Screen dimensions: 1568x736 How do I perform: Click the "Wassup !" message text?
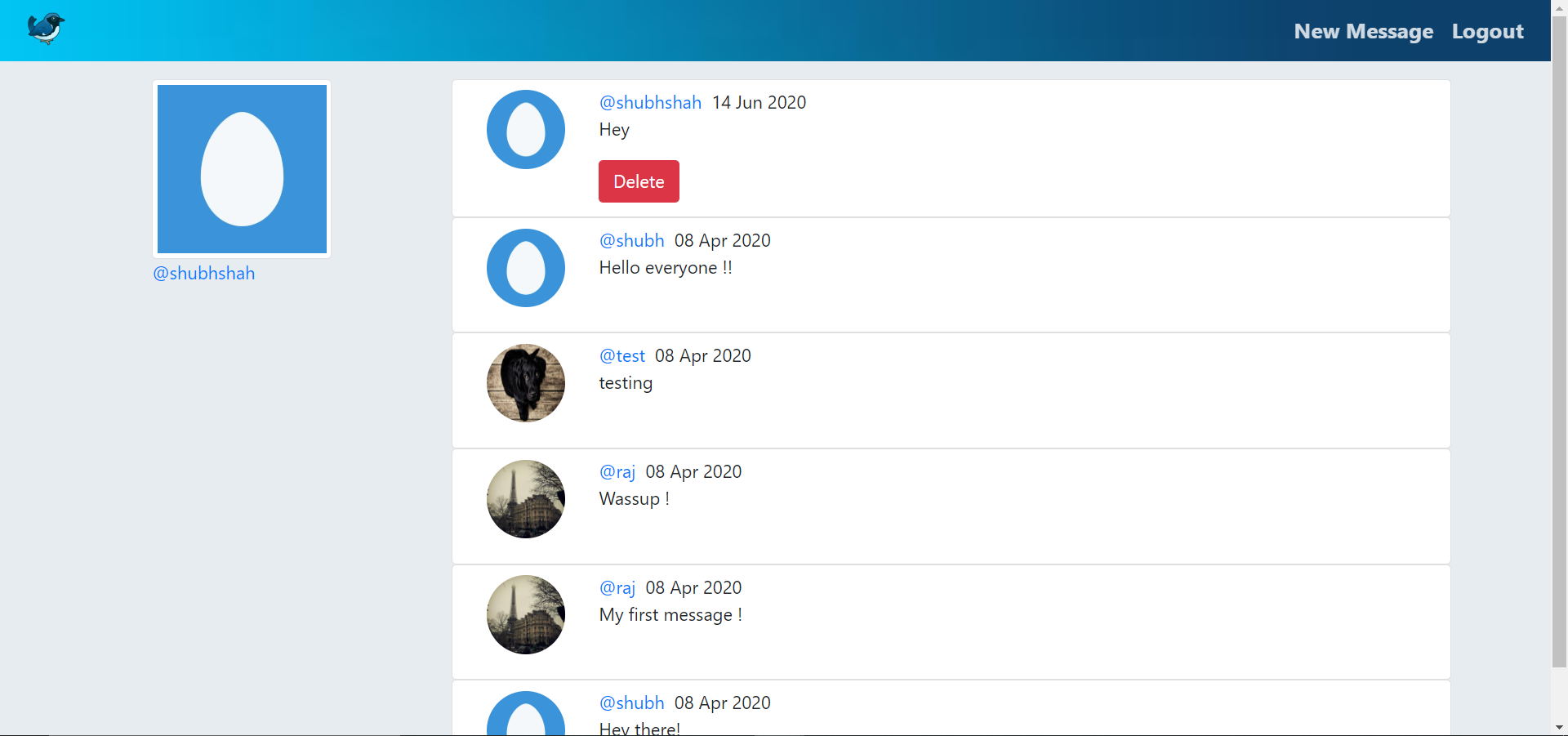(x=635, y=498)
